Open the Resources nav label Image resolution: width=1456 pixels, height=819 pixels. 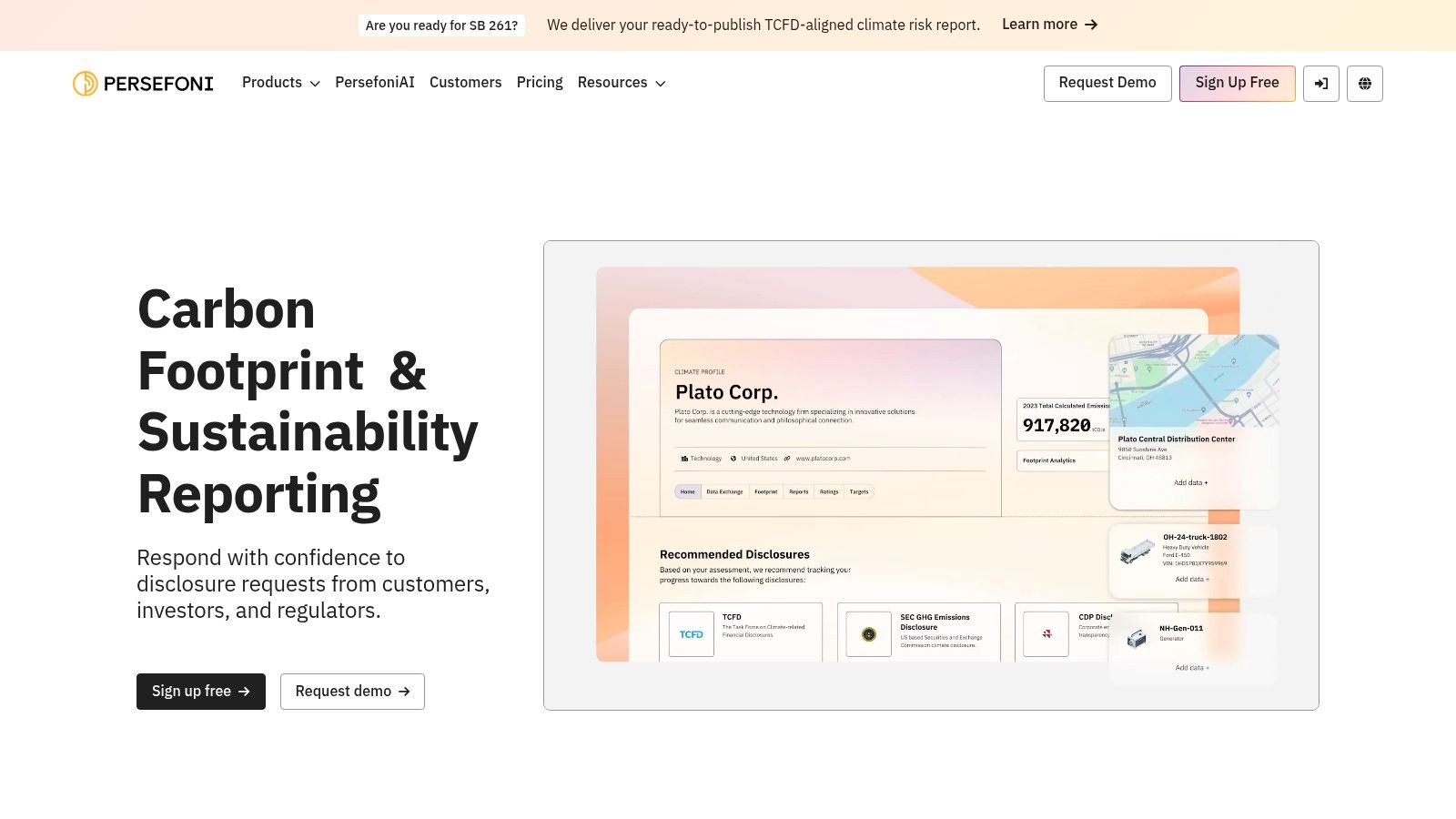click(612, 83)
